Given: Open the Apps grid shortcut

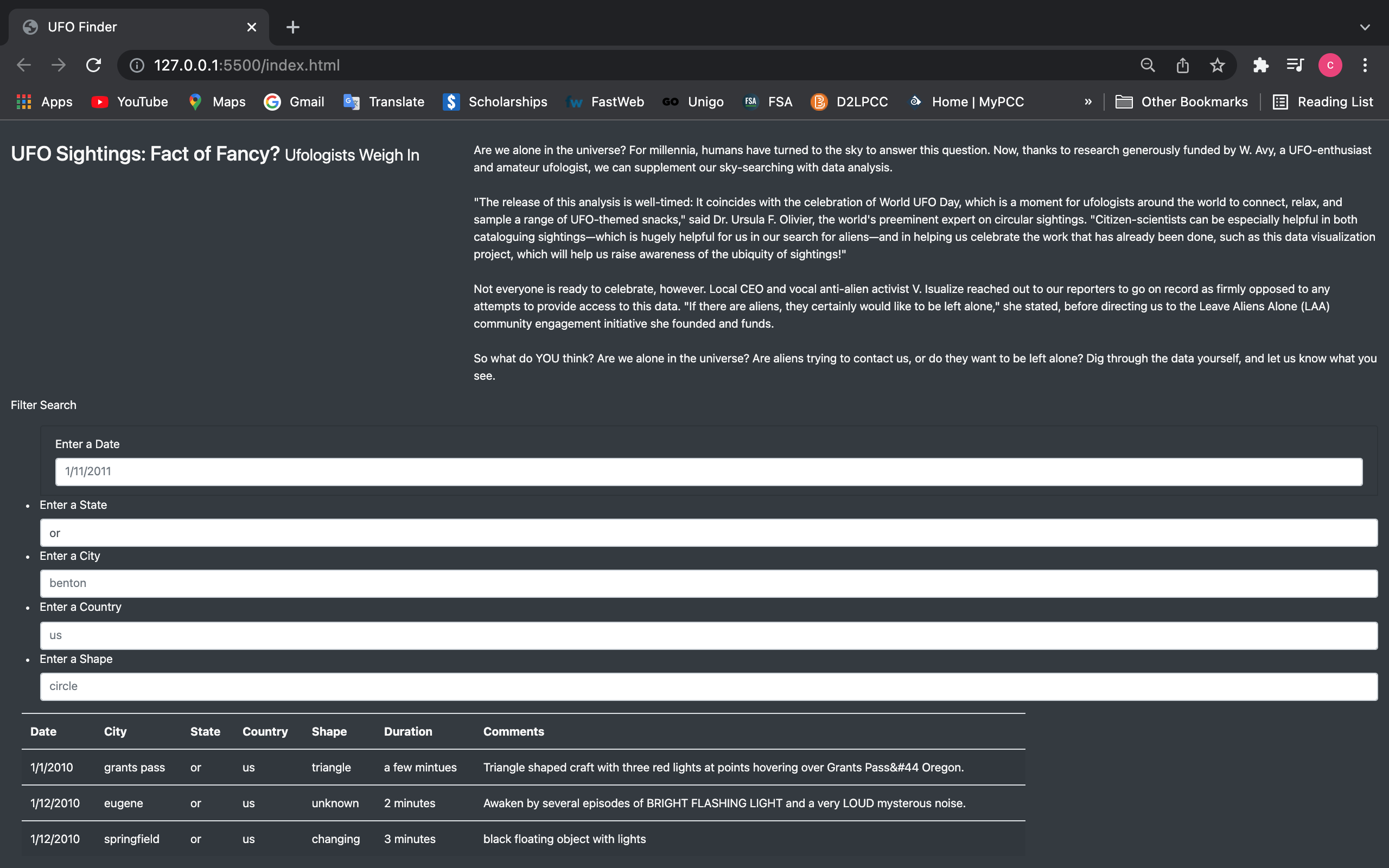Looking at the screenshot, I should click(45, 101).
